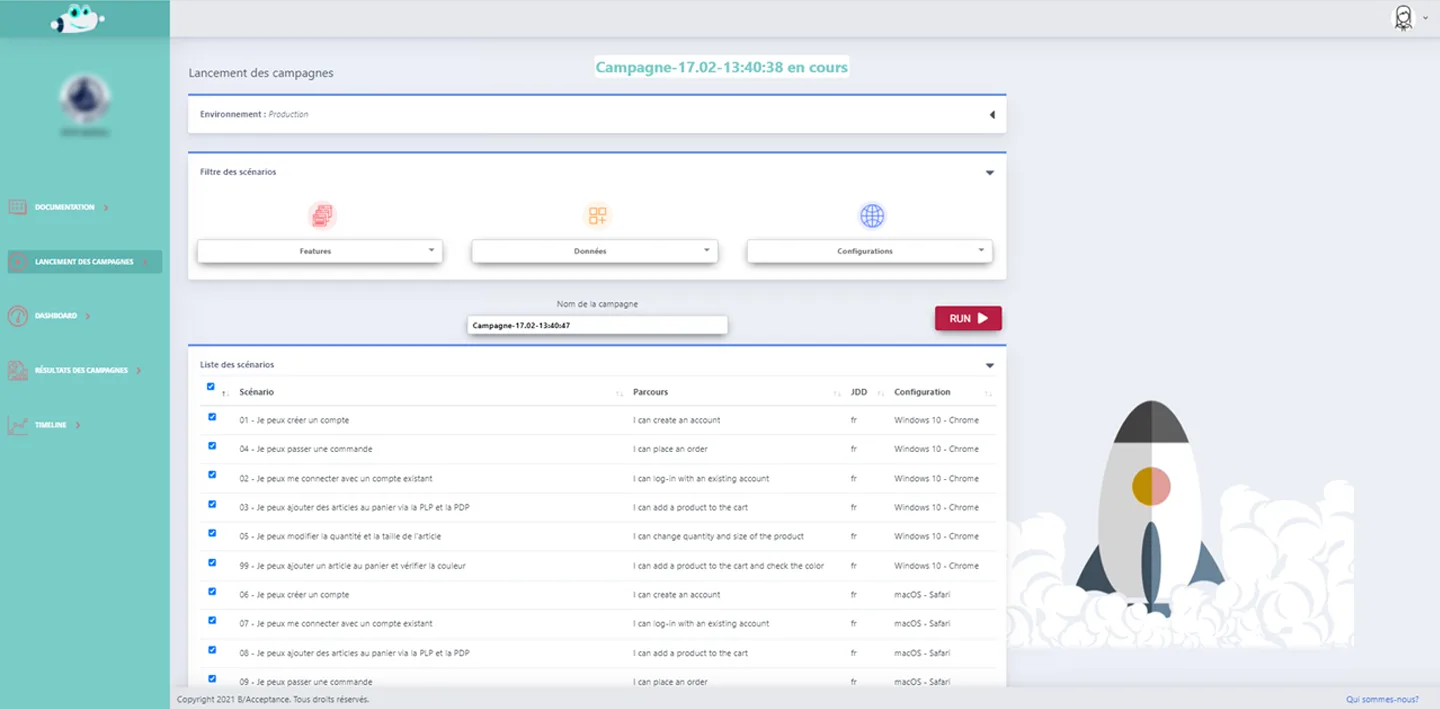
Task: Click macOS - Safari cell in scenario 06 row
Action: [x=922, y=595]
